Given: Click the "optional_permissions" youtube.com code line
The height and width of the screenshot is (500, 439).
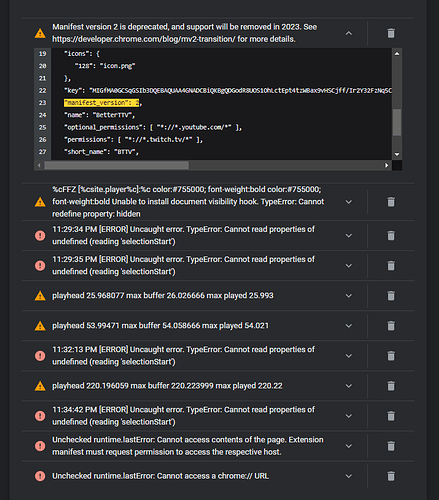Looking at the screenshot, I should pos(153,127).
